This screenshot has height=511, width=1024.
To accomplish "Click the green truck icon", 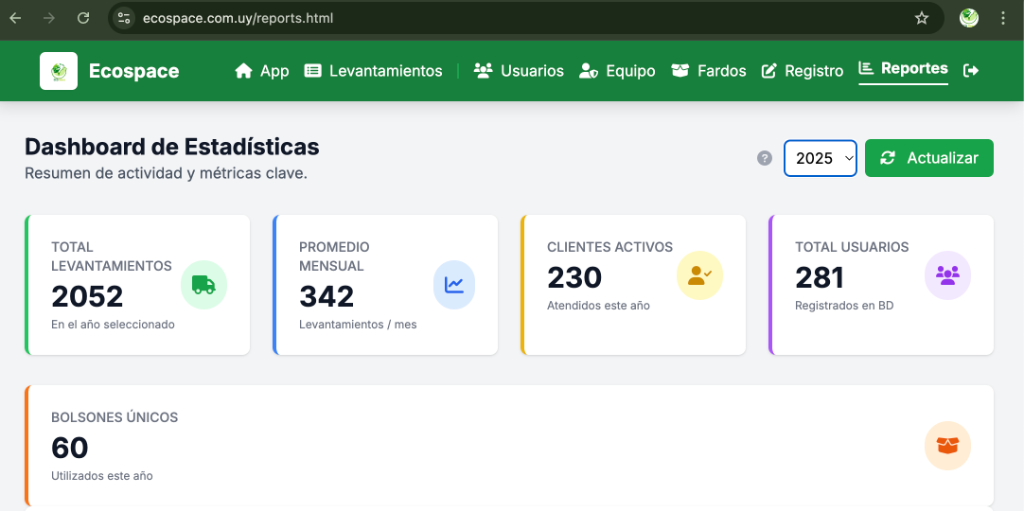I will coord(204,285).
